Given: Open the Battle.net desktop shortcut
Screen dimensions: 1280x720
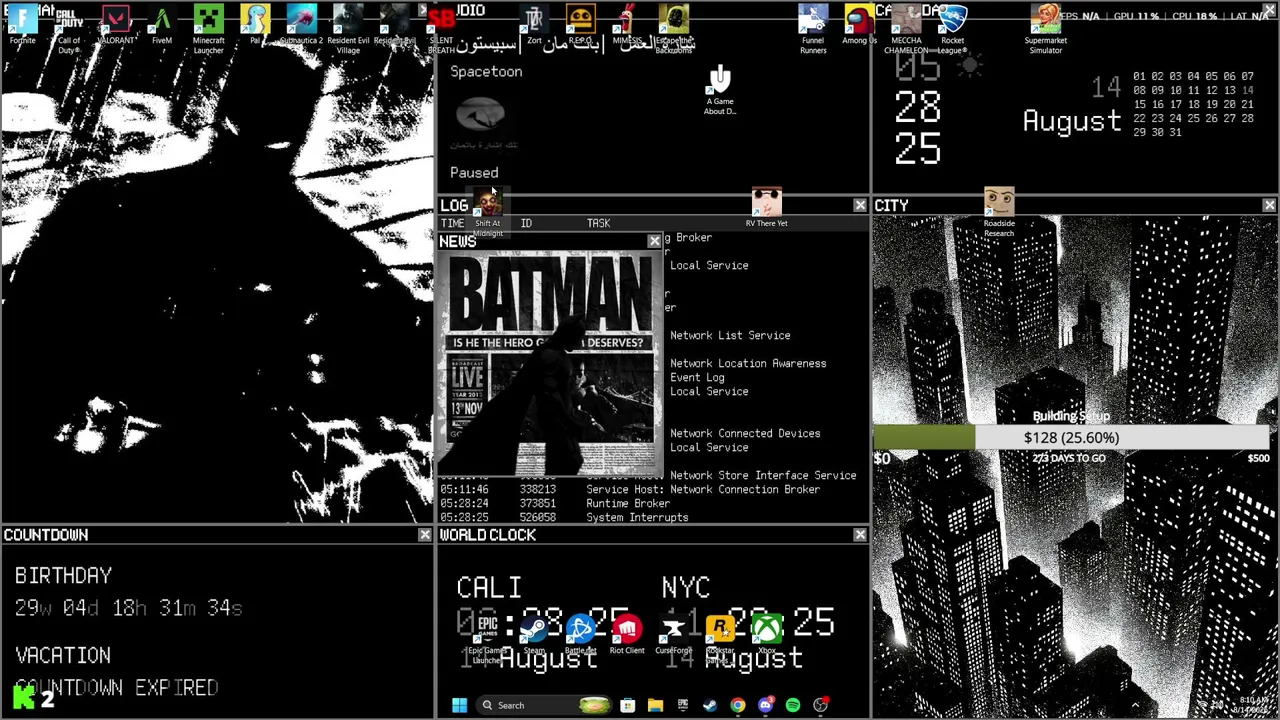Looking at the screenshot, I should point(580,635).
